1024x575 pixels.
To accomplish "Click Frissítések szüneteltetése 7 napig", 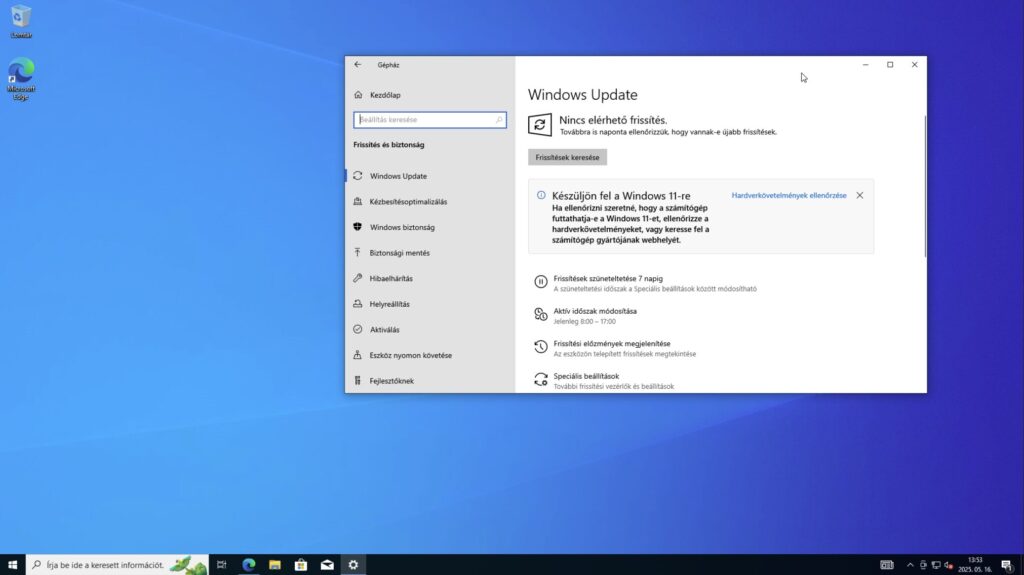I will click(x=607, y=278).
